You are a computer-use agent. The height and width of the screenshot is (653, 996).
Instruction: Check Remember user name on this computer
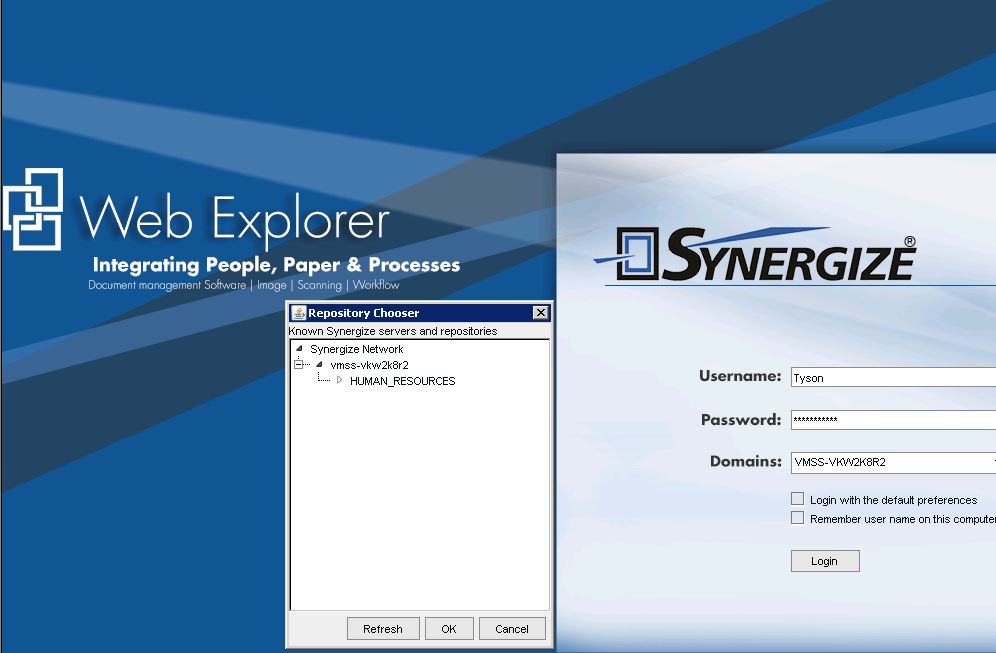coord(798,518)
